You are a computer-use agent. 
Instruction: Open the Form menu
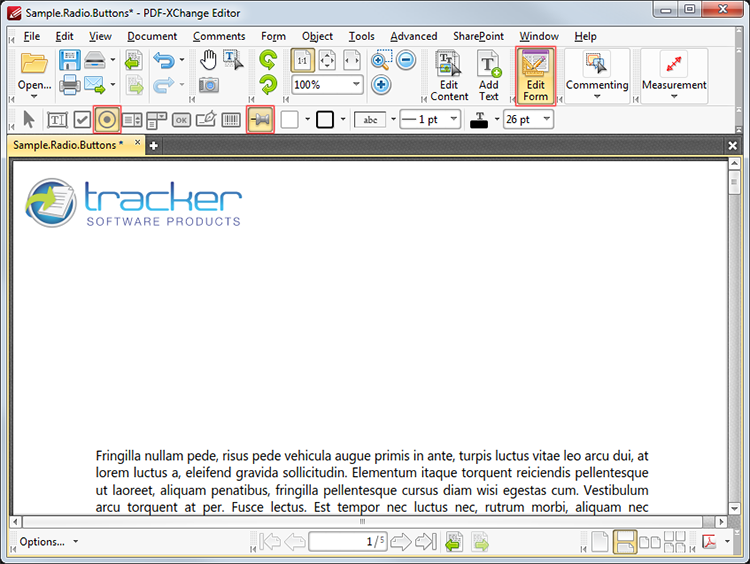click(273, 36)
